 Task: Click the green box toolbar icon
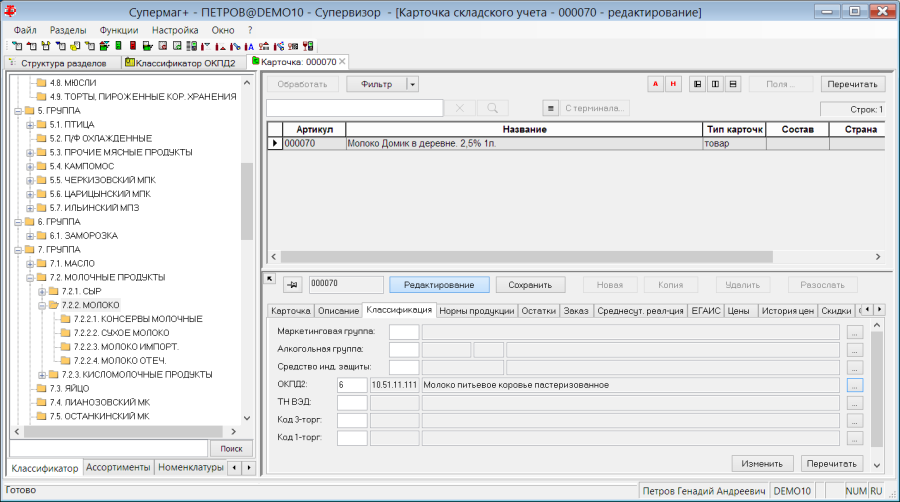pos(104,46)
